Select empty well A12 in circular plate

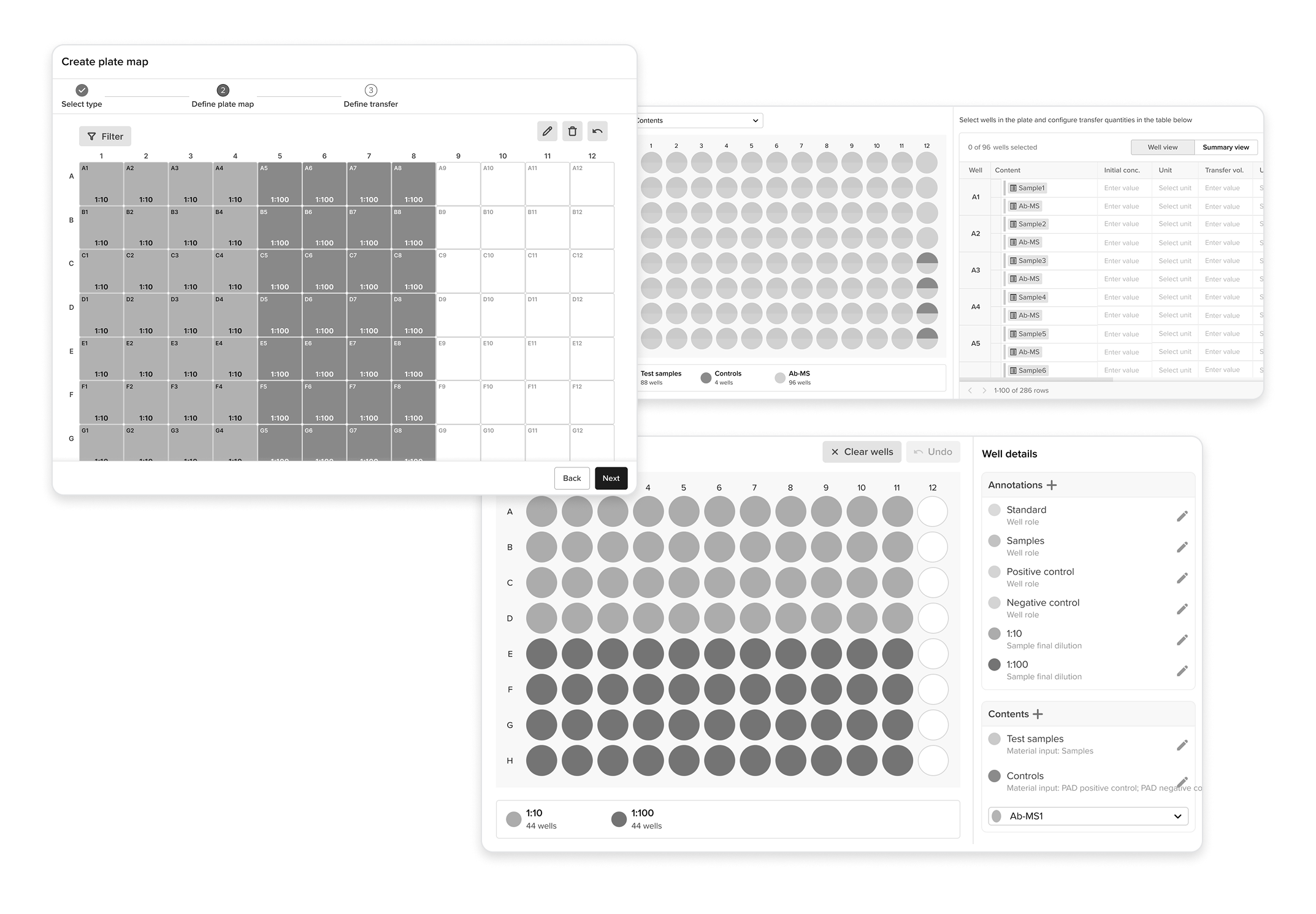pos(932,512)
